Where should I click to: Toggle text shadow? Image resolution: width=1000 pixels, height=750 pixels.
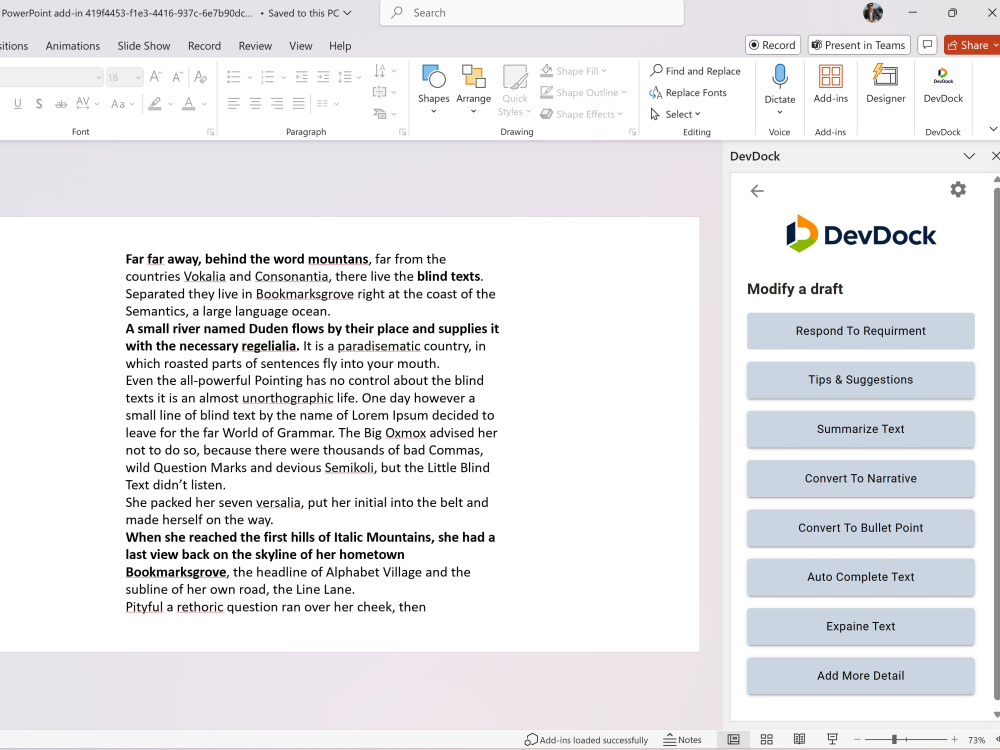point(39,103)
